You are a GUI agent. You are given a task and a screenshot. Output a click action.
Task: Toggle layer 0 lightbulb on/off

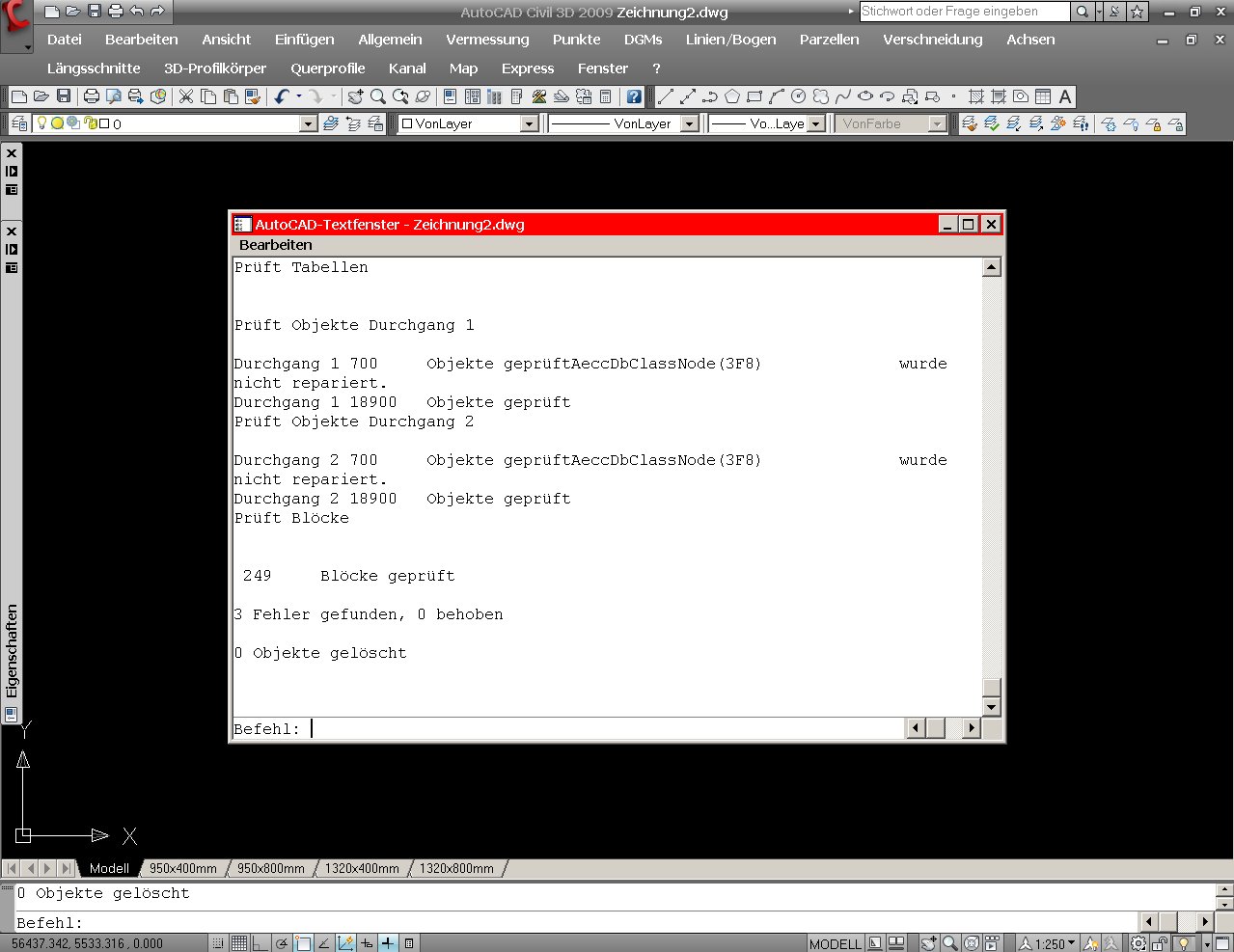click(x=41, y=123)
